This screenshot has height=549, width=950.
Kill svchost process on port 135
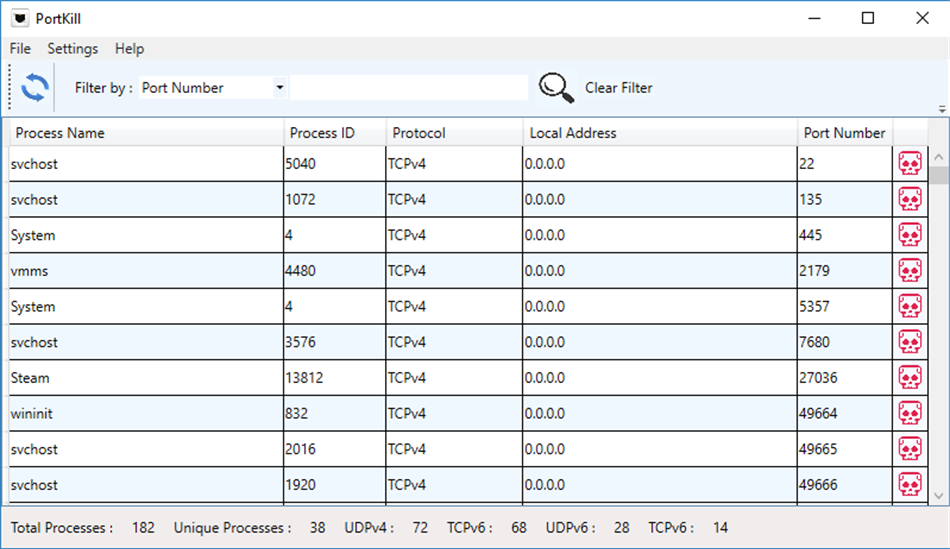[x=909, y=199]
